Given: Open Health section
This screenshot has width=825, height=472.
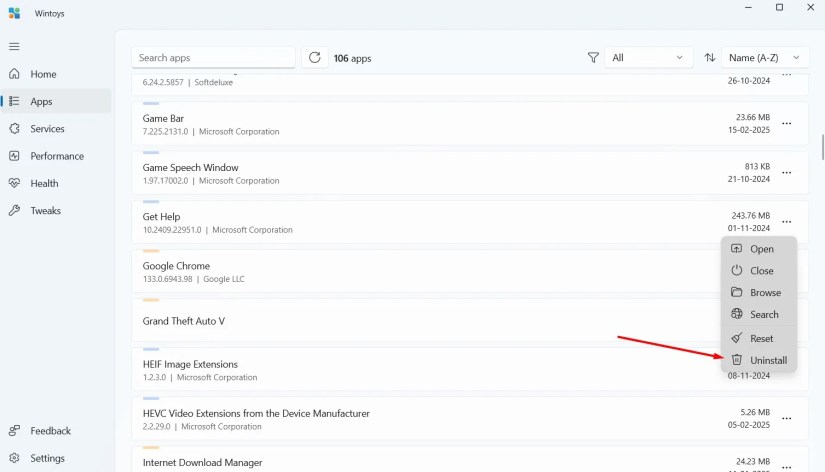Looking at the screenshot, I should 56,184.
